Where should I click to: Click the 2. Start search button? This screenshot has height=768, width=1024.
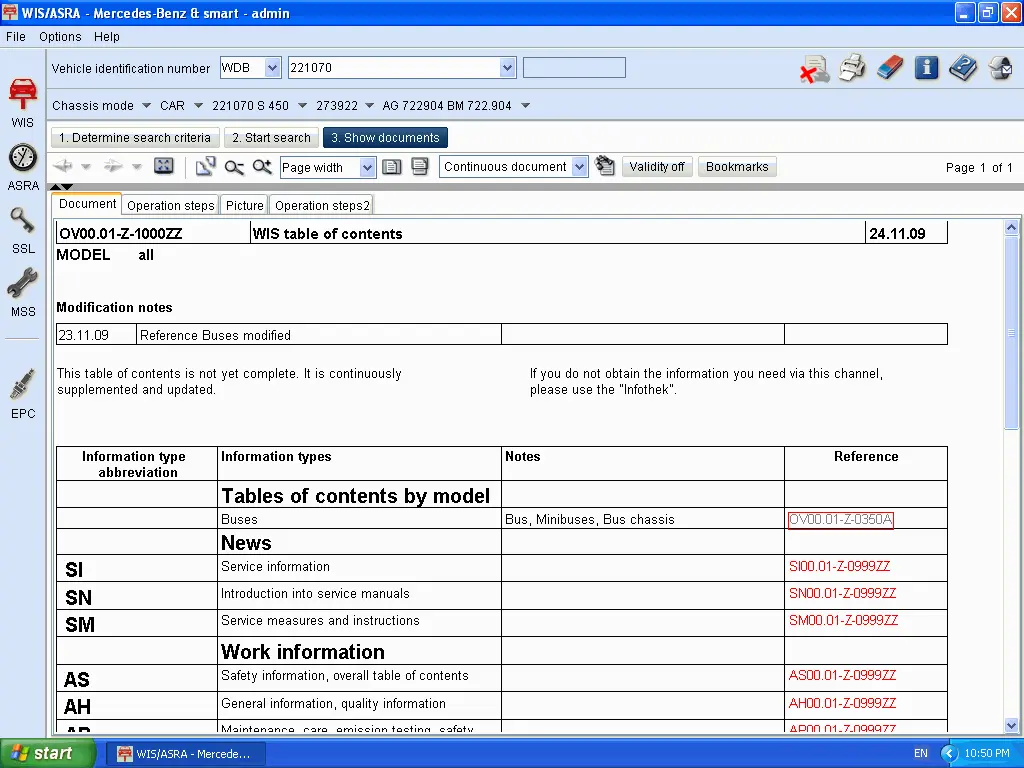tap(271, 138)
